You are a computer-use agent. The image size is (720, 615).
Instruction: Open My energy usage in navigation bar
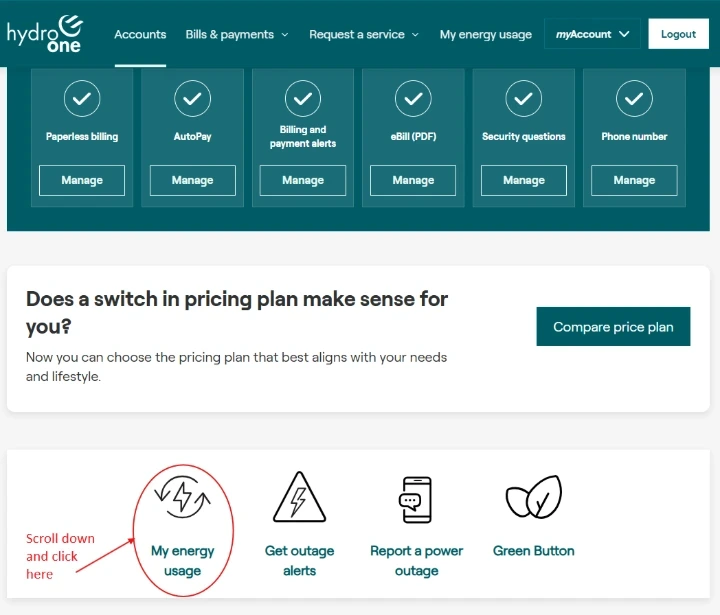click(x=485, y=34)
